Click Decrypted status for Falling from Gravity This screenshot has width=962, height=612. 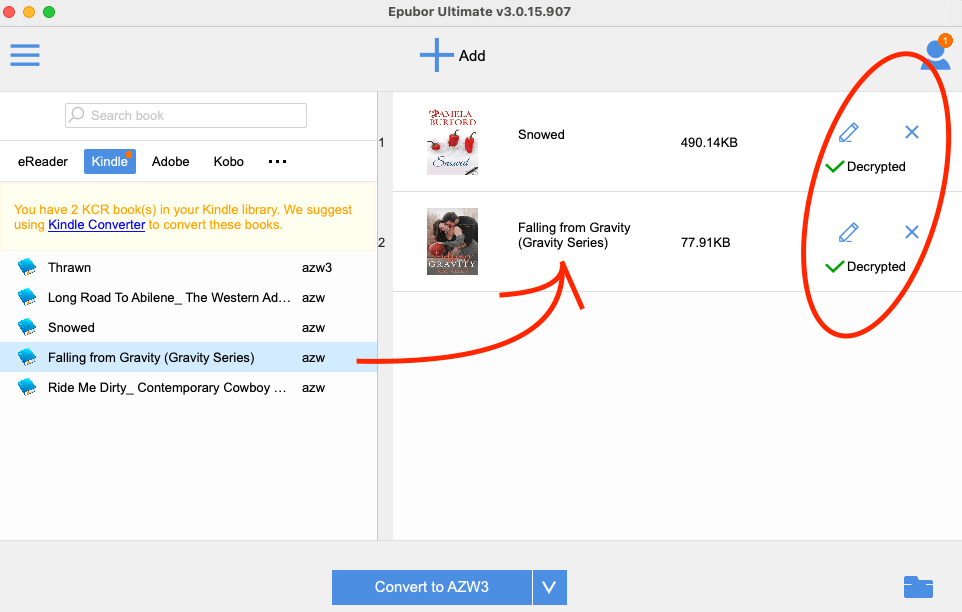coord(865,267)
